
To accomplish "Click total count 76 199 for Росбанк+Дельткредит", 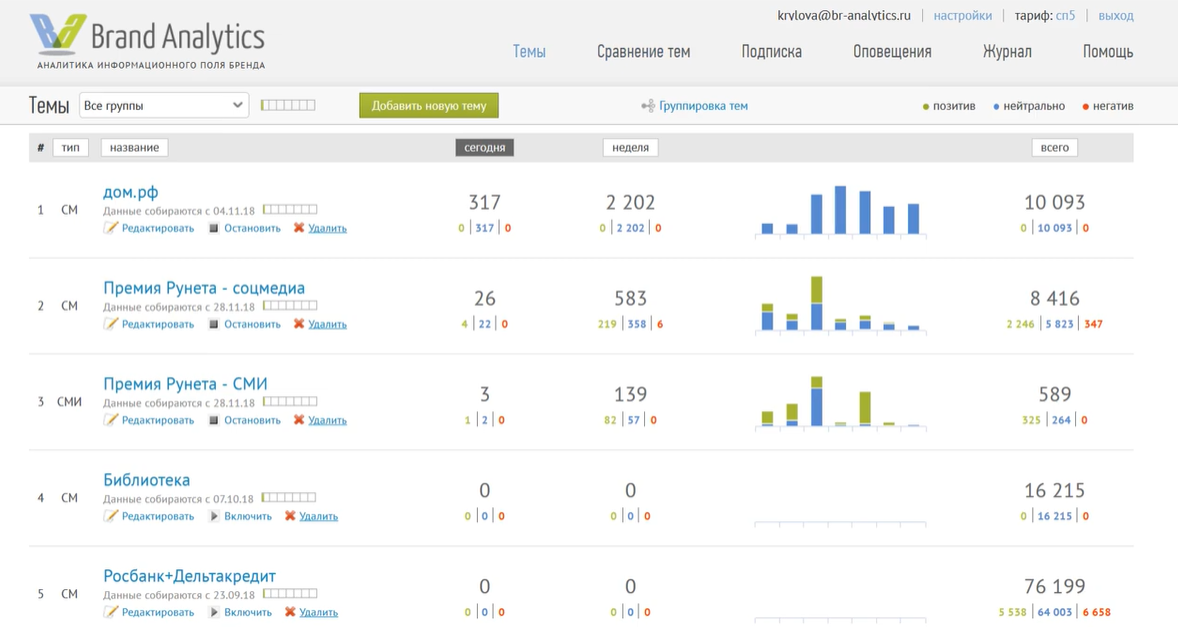I will [x=1054, y=586].
